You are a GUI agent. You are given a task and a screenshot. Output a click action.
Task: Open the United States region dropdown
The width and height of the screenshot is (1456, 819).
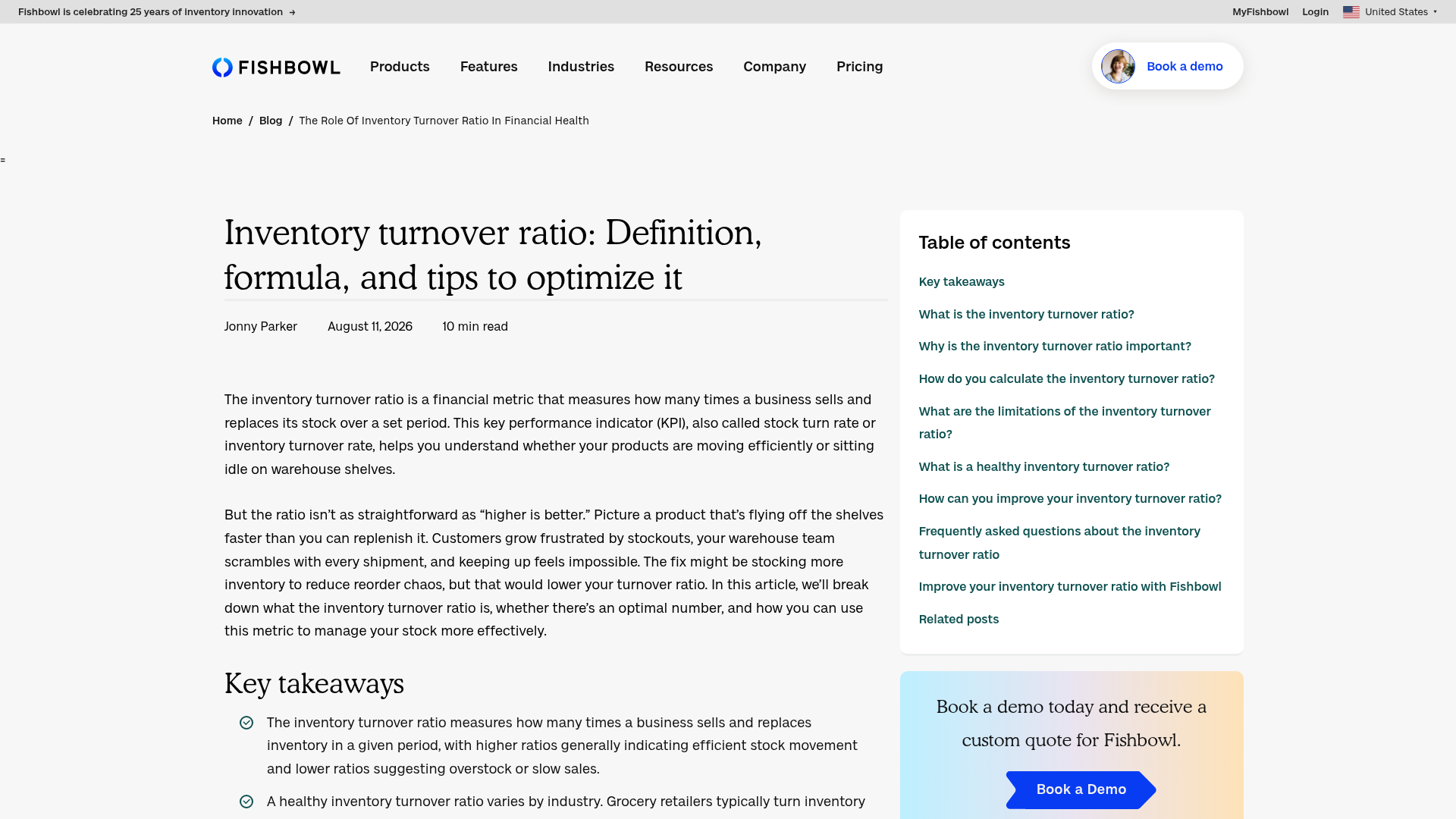(x=1390, y=12)
